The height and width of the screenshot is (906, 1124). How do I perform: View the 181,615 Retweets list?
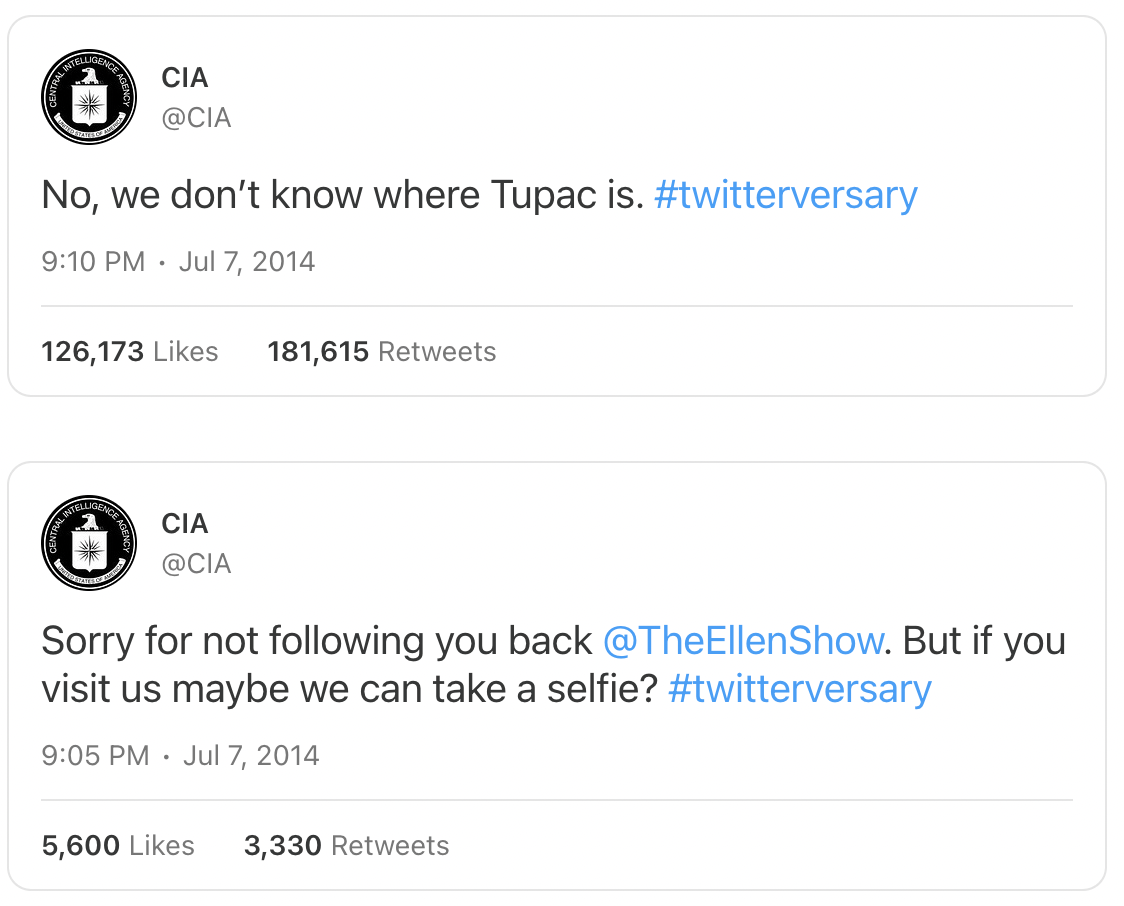click(x=382, y=352)
